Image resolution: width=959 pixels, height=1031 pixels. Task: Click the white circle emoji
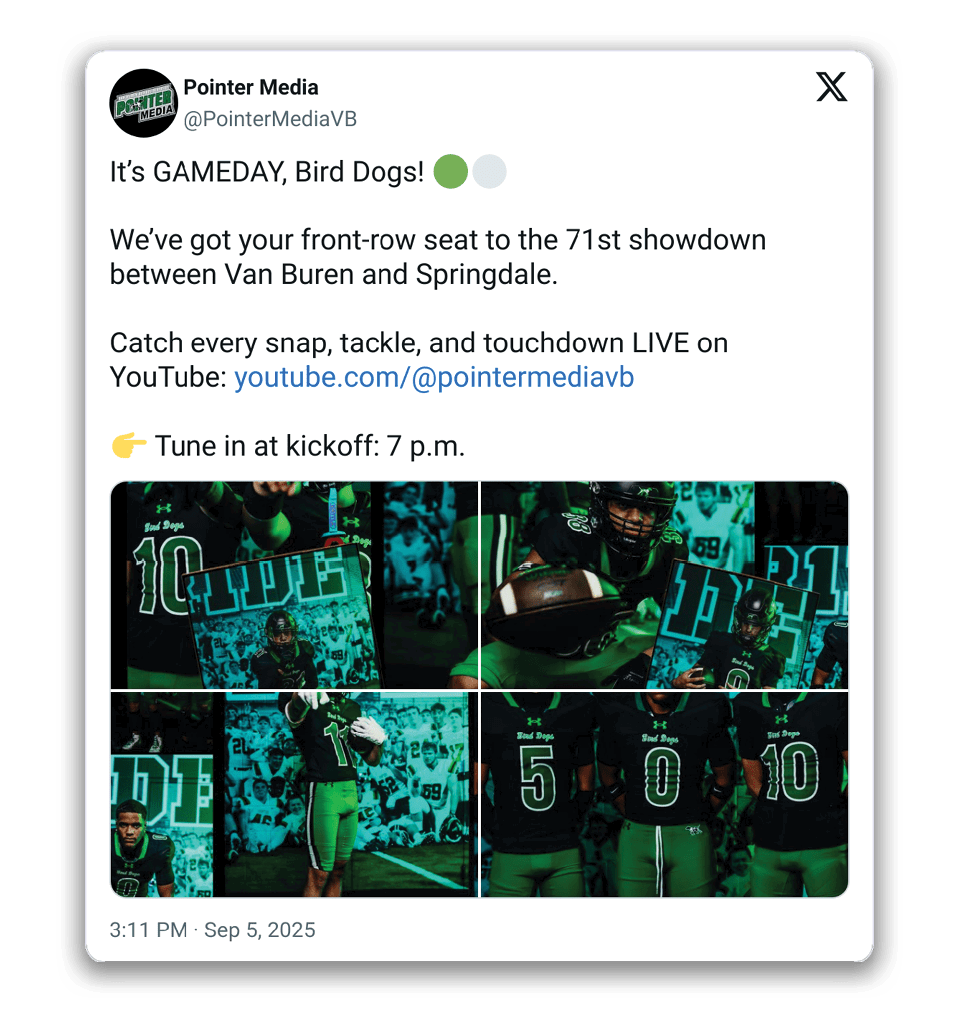(x=489, y=172)
